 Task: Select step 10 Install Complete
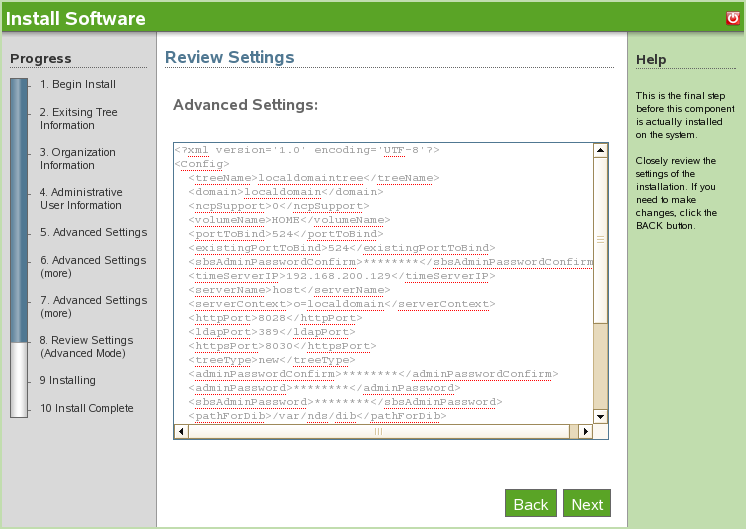point(87,408)
